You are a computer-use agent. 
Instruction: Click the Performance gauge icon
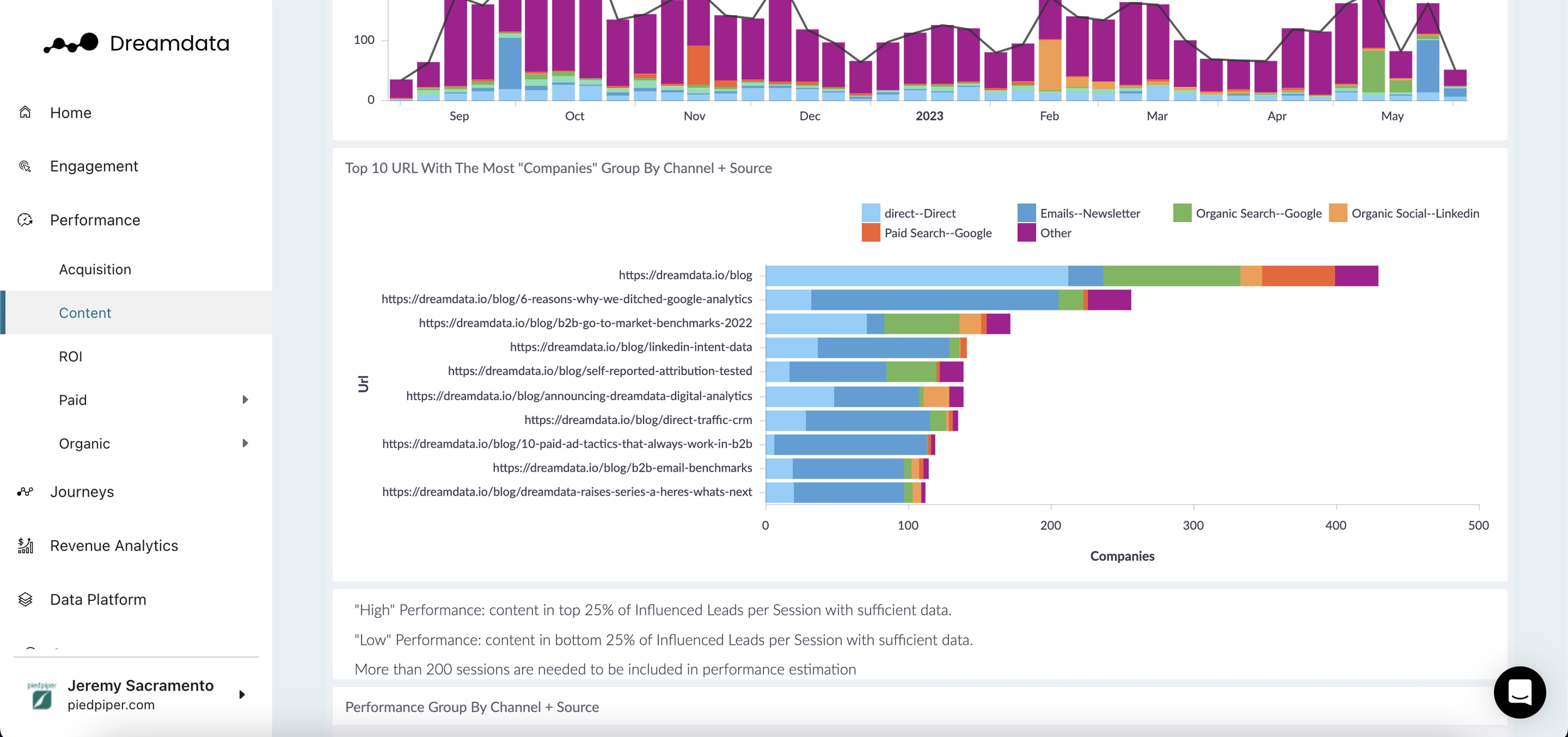(x=25, y=220)
